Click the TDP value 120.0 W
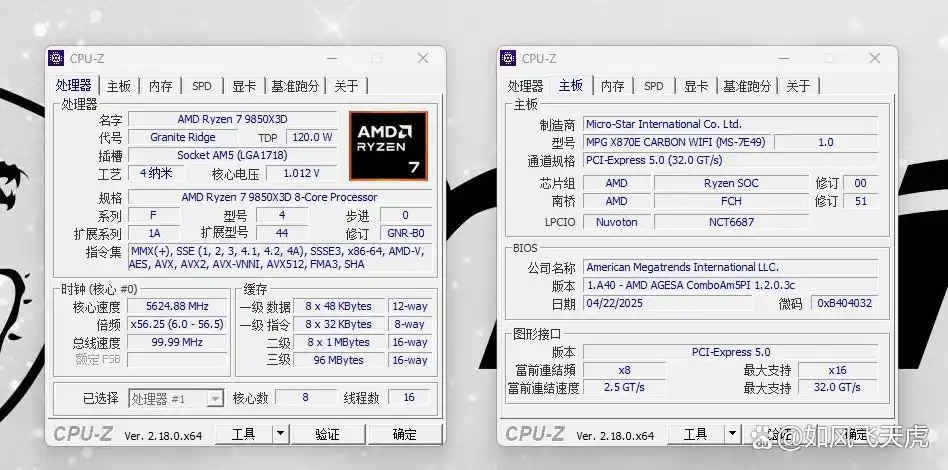 (312, 137)
